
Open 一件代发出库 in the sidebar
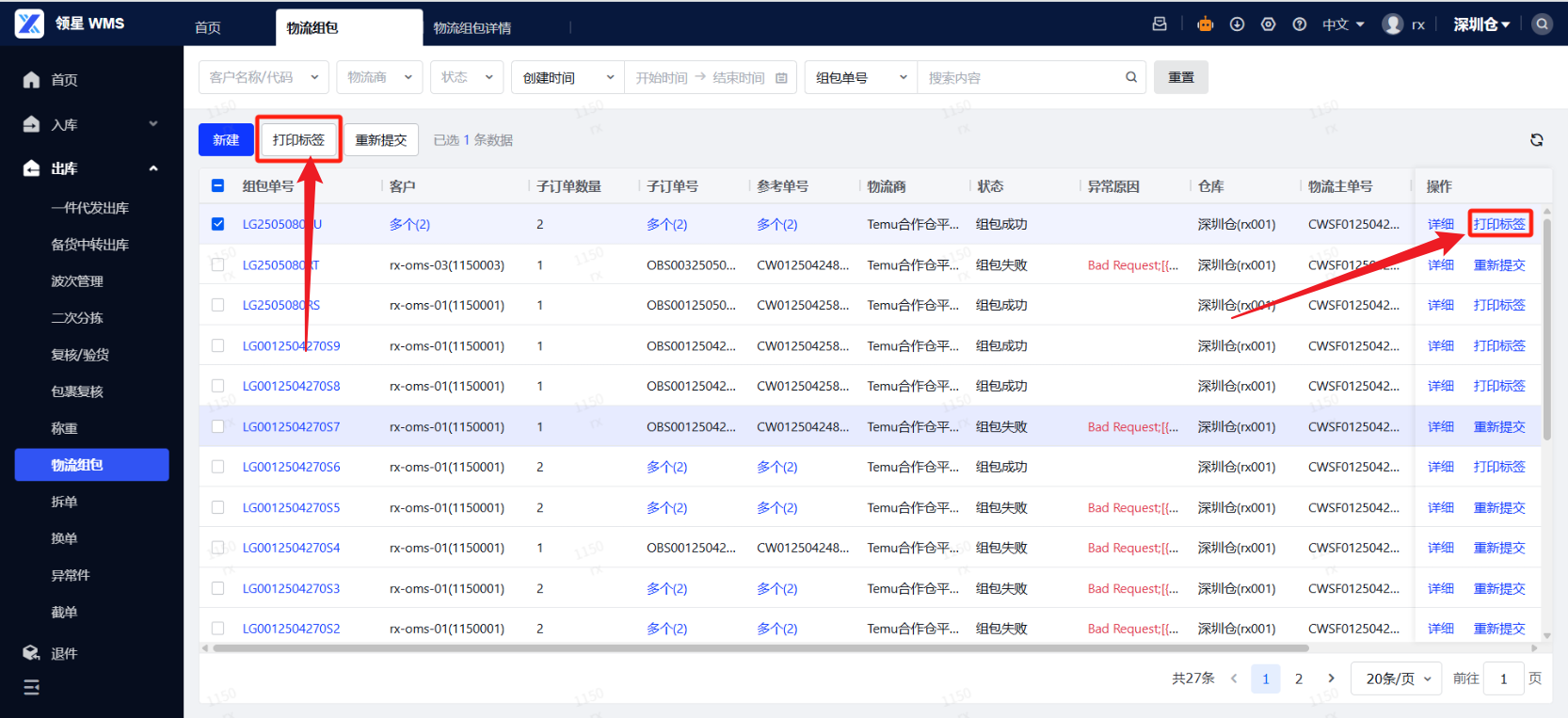[90, 208]
